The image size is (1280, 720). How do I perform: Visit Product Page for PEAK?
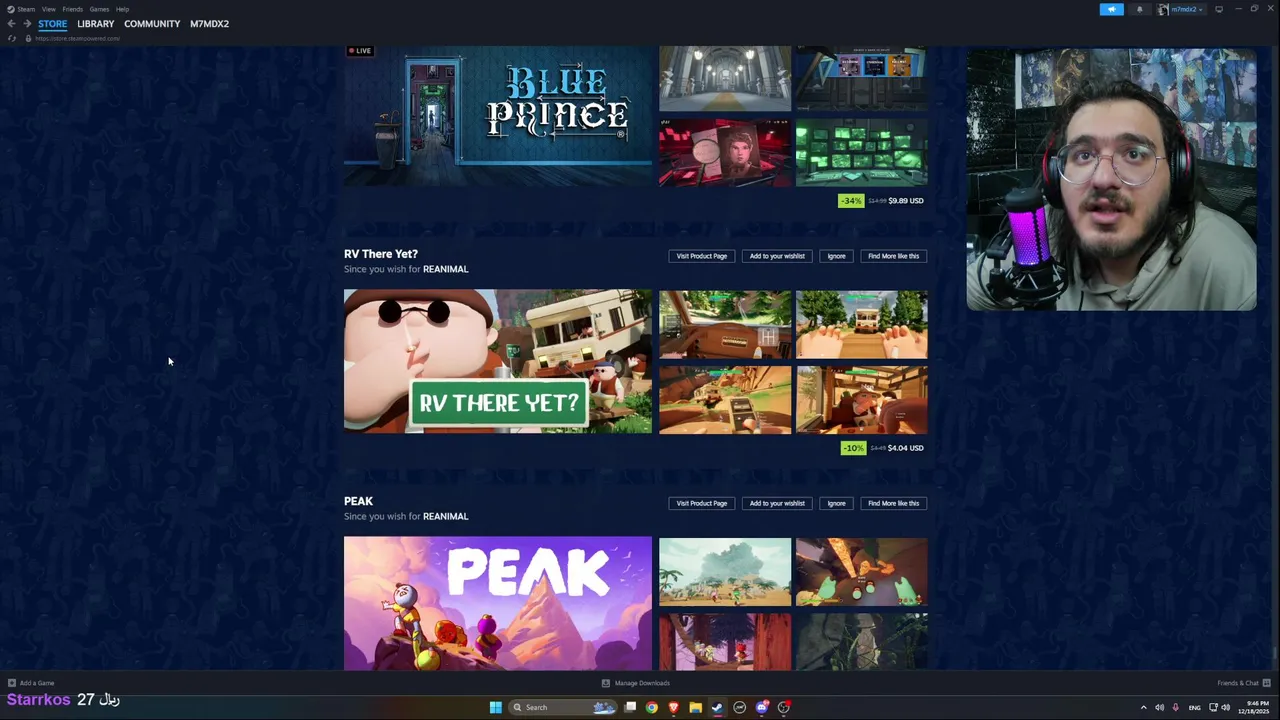click(702, 503)
